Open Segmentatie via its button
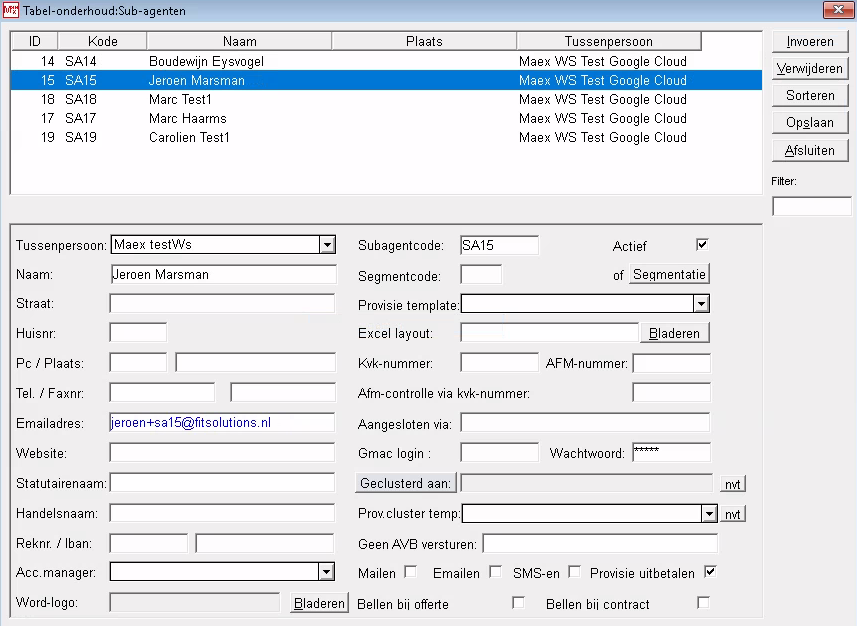The width and height of the screenshot is (857, 626). pos(669,273)
